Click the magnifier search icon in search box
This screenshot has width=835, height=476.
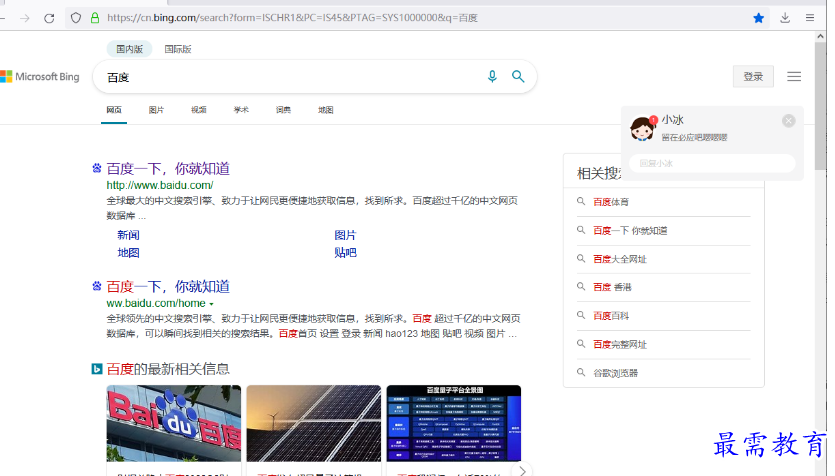point(518,76)
